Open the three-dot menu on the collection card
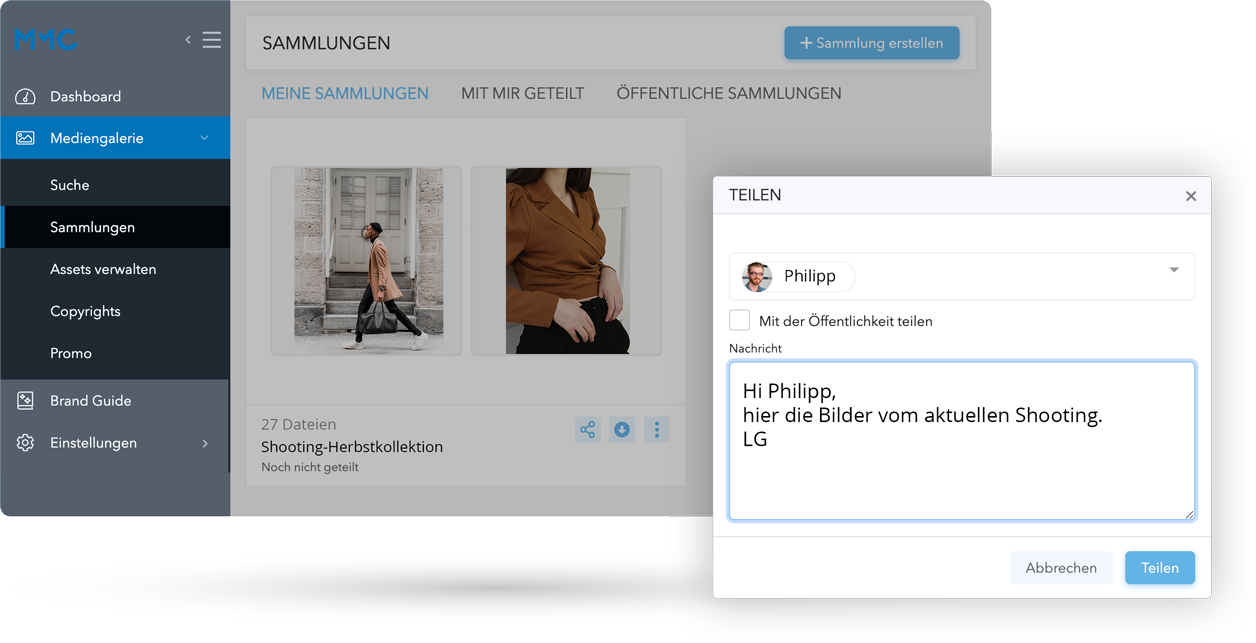Viewport: 1256px width, 643px height. (x=656, y=429)
